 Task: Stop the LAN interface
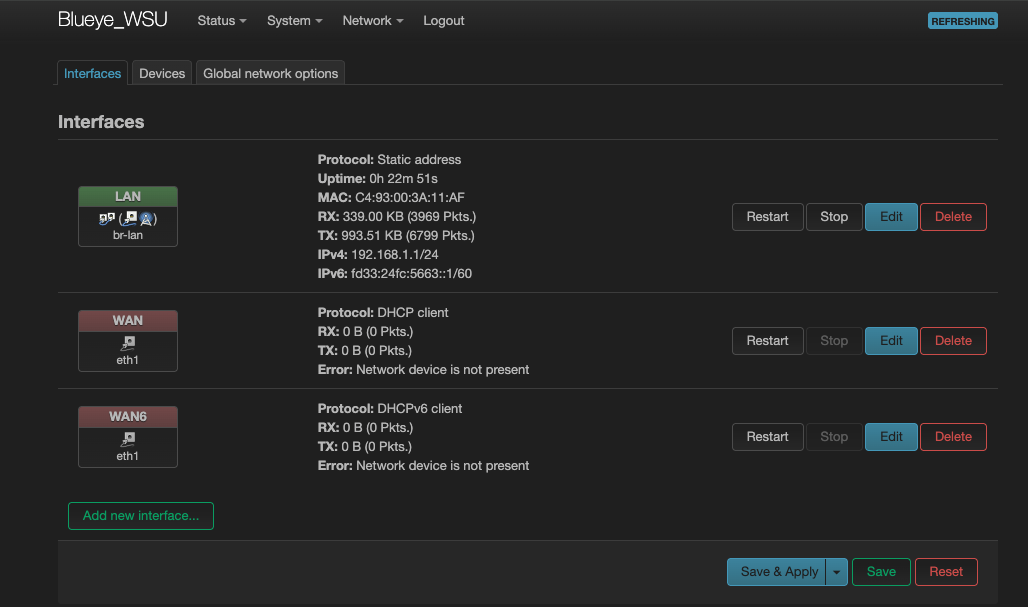833,217
